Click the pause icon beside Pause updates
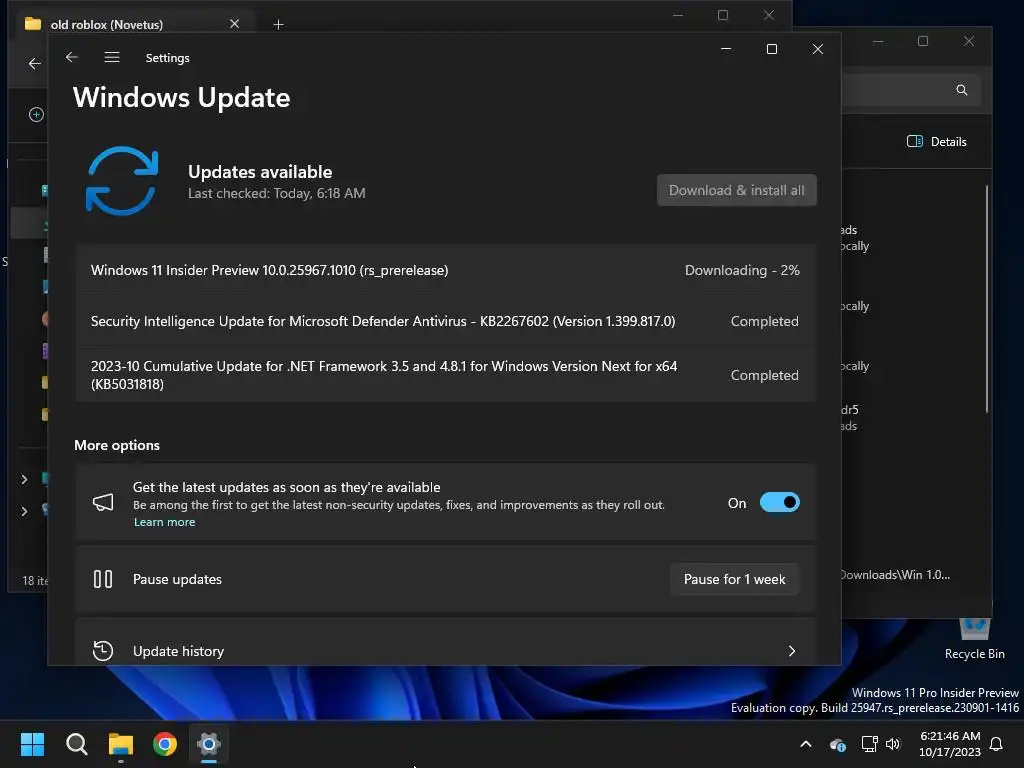This screenshot has height=768, width=1024. click(x=103, y=579)
